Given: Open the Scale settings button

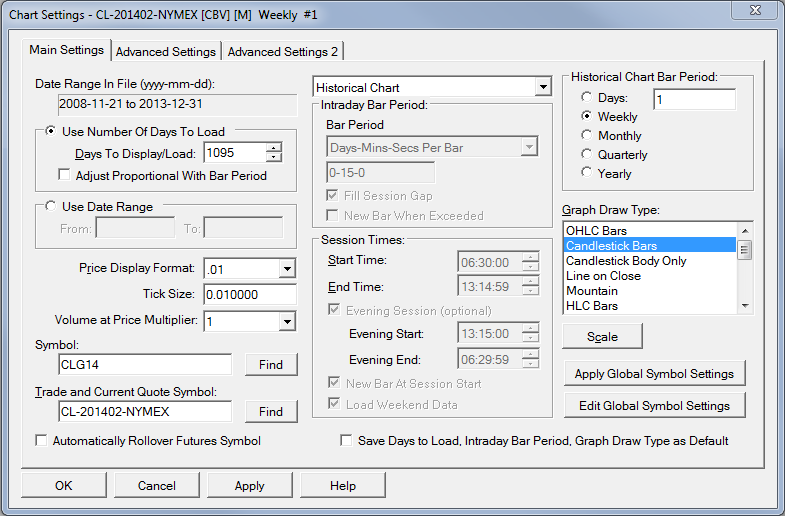Looking at the screenshot, I should [x=602, y=336].
